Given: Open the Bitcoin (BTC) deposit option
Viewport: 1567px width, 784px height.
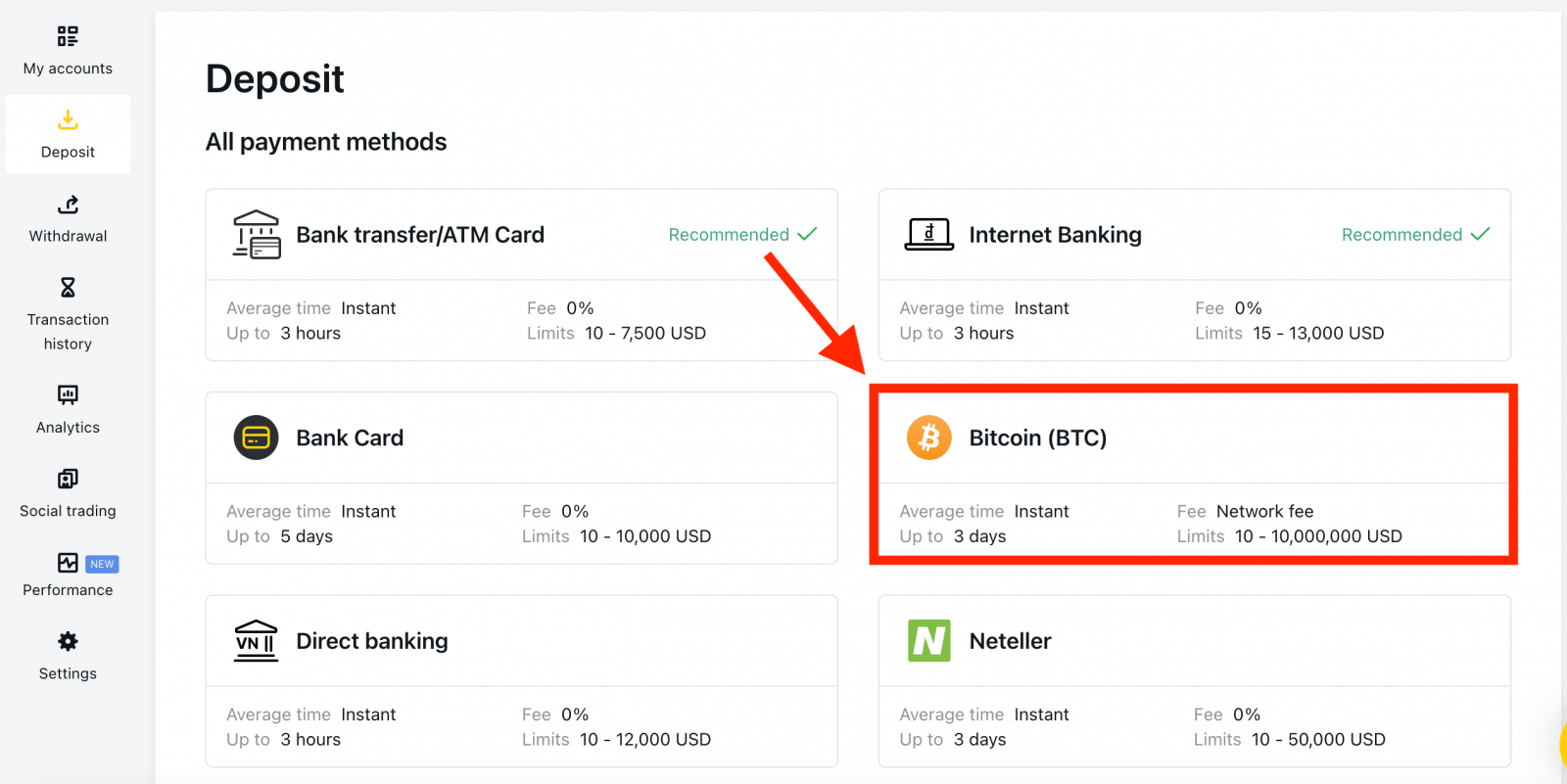Looking at the screenshot, I should [x=1037, y=438].
